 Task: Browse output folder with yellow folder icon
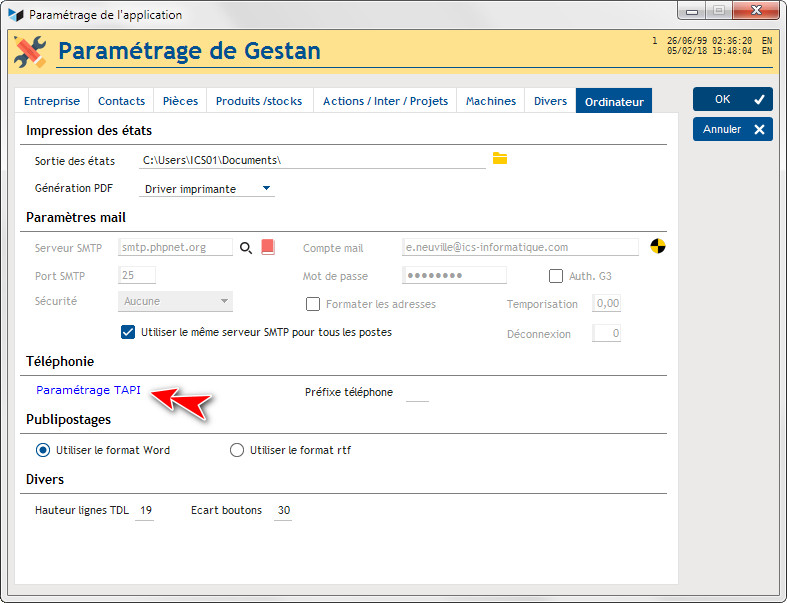pos(499,159)
